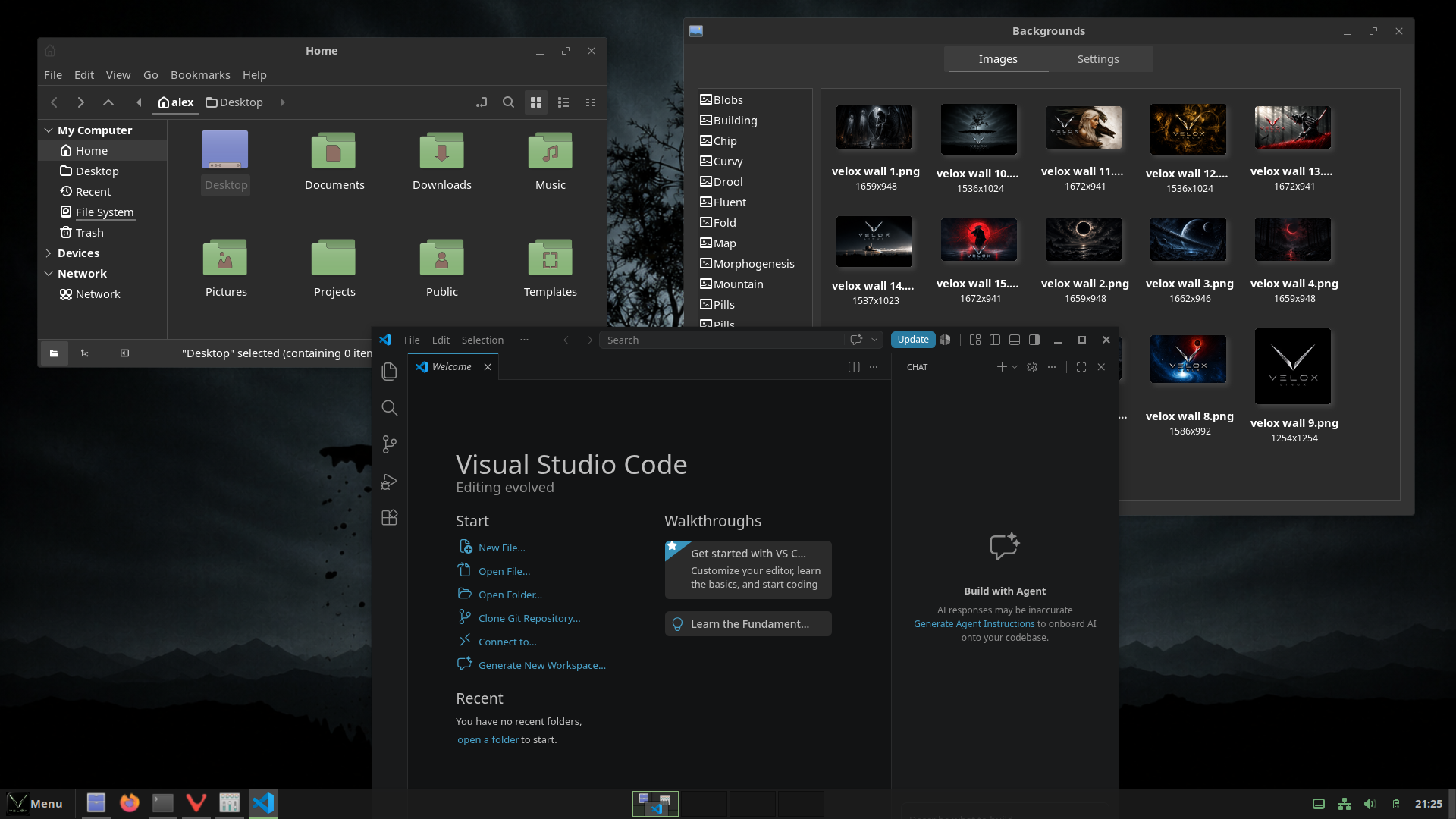Image resolution: width=1456 pixels, height=819 pixels.
Task: Switch to Settings tab in Backgrounds
Action: [x=1098, y=59]
